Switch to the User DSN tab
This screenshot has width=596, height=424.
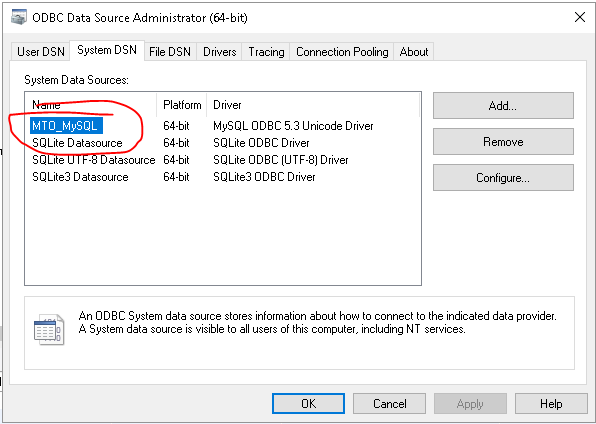click(x=41, y=52)
